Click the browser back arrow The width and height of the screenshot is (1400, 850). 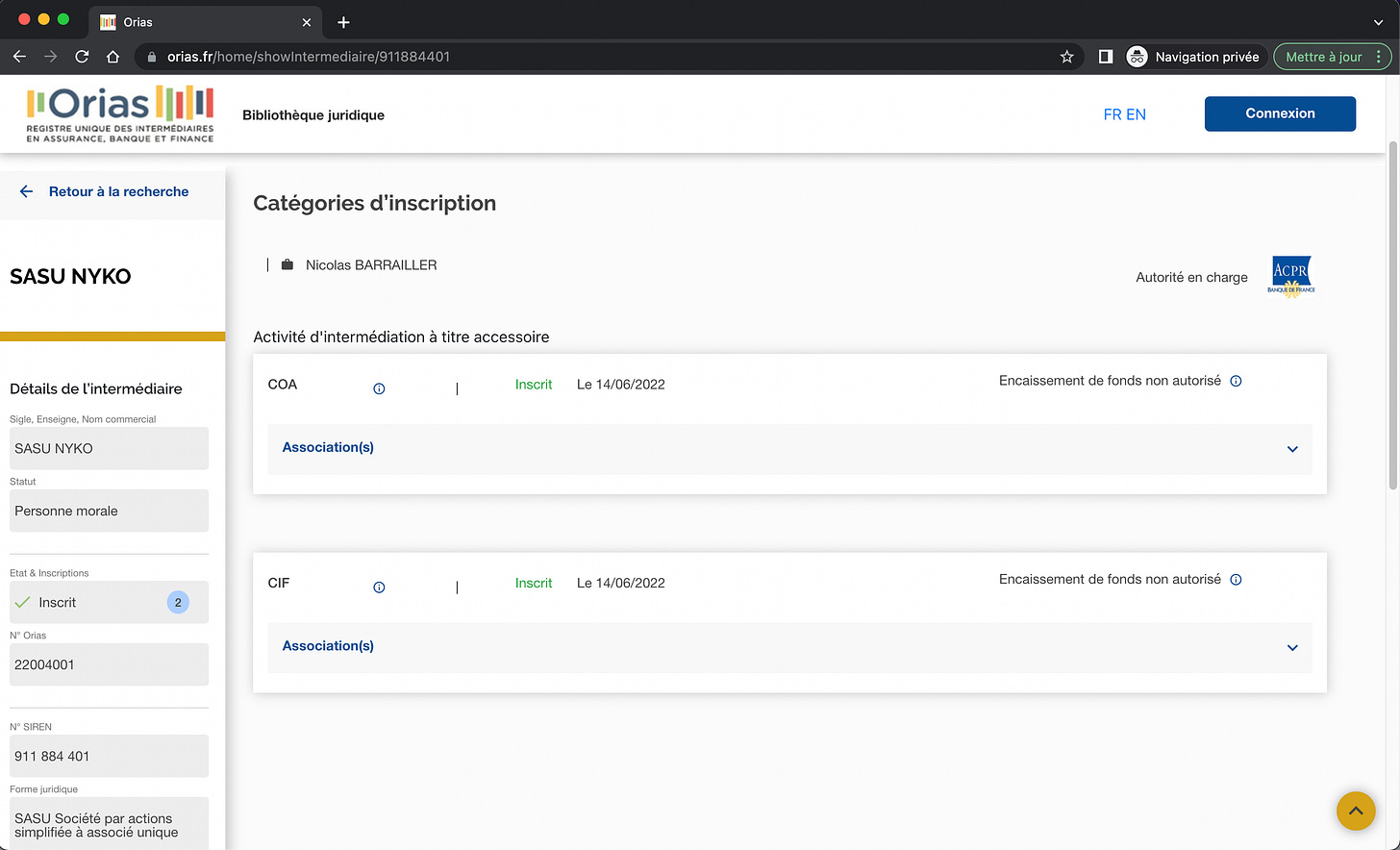[19, 57]
